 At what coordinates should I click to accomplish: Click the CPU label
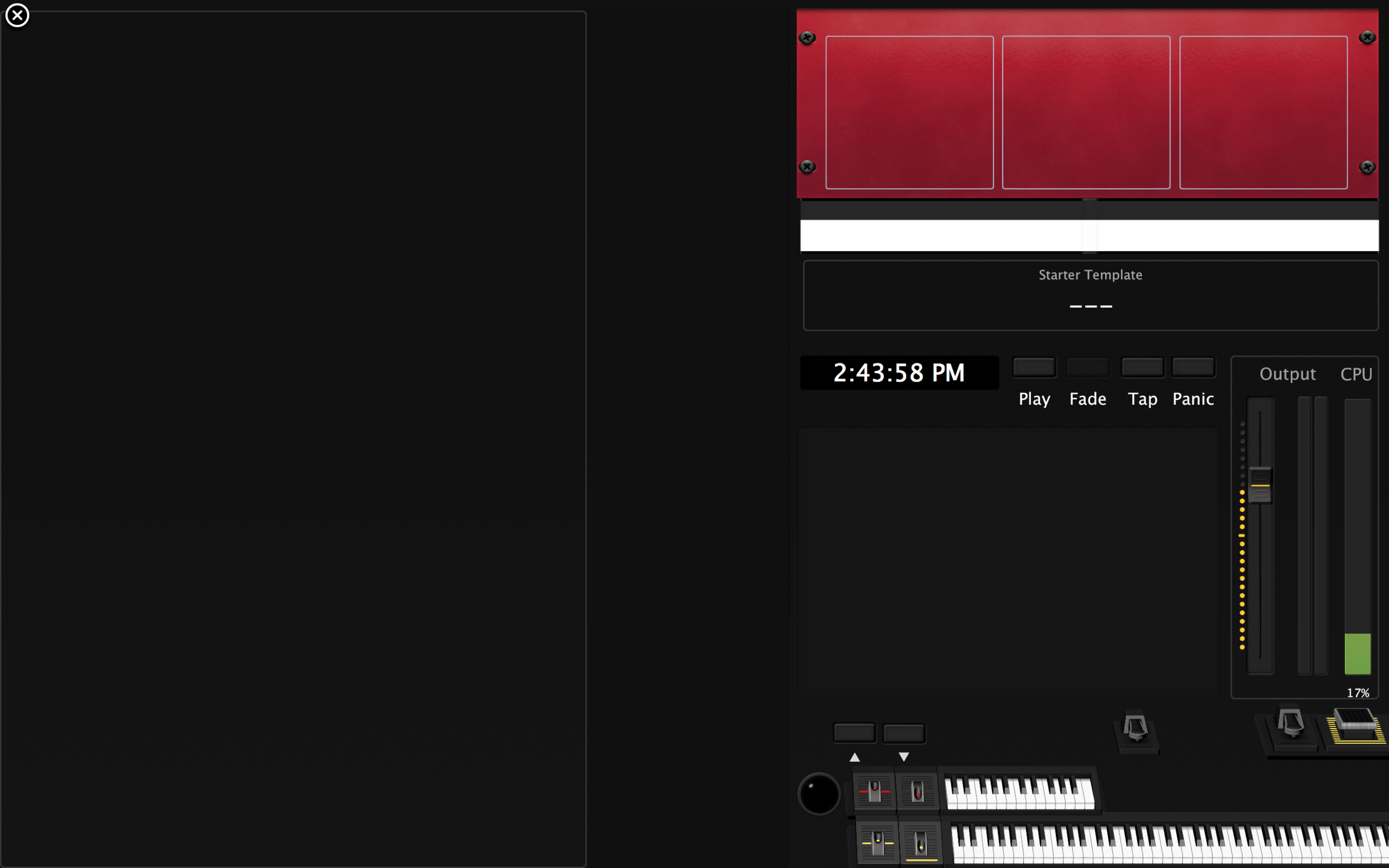click(1356, 374)
